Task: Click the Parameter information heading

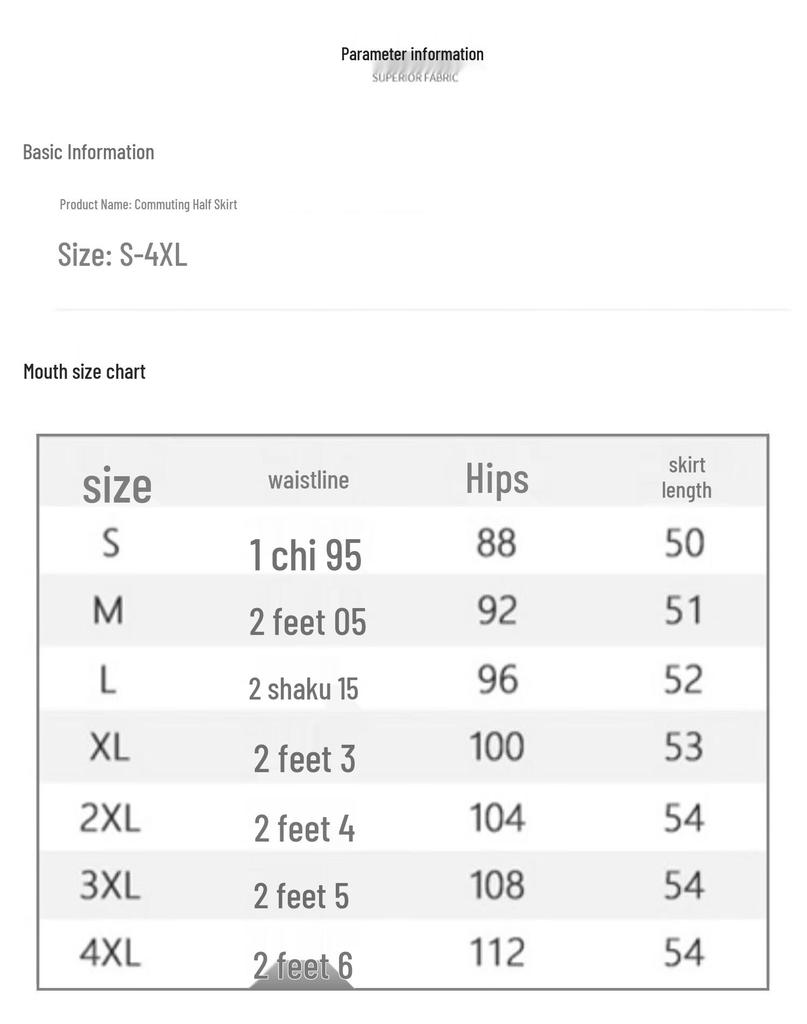Action: click(412, 54)
